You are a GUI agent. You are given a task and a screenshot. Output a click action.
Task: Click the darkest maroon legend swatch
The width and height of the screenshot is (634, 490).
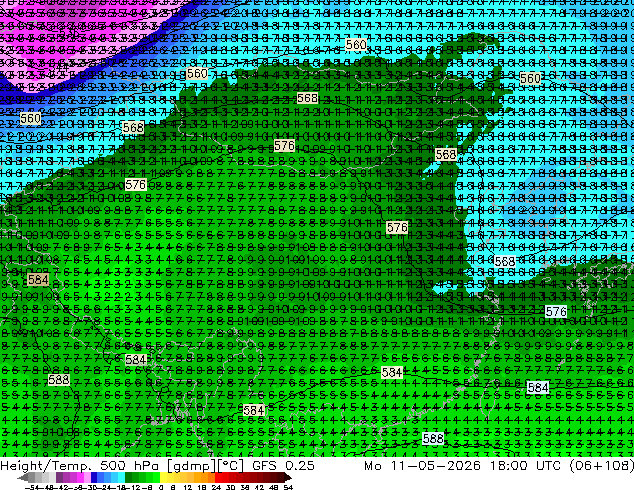(281, 477)
